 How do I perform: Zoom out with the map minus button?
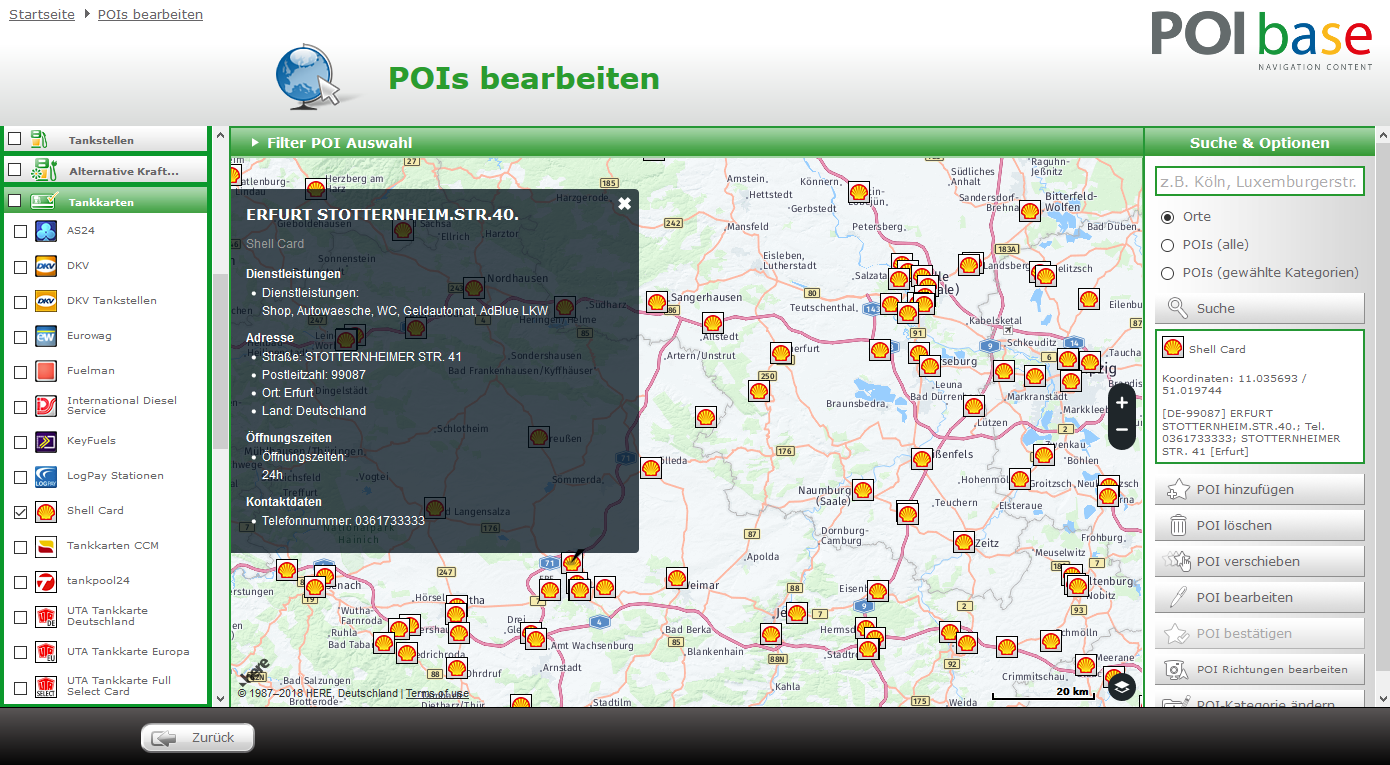pos(1122,430)
